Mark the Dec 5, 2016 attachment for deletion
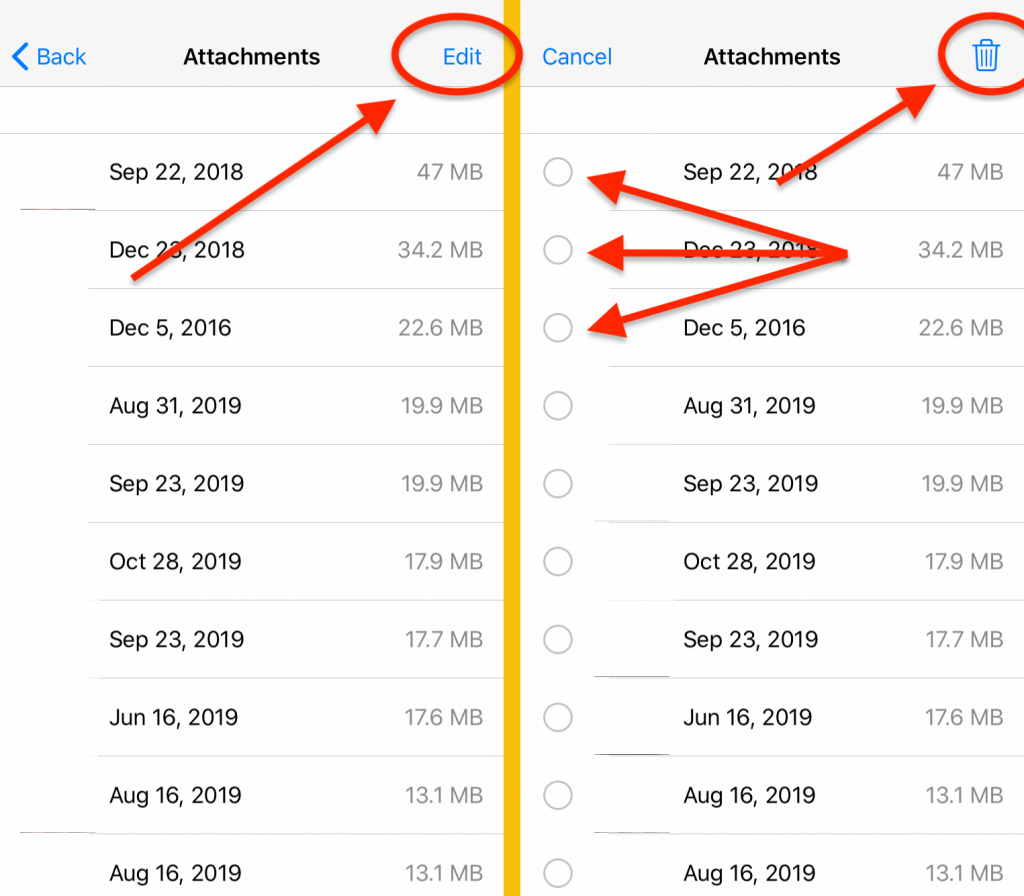The height and width of the screenshot is (896, 1024). pyautogui.click(x=558, y=328)
